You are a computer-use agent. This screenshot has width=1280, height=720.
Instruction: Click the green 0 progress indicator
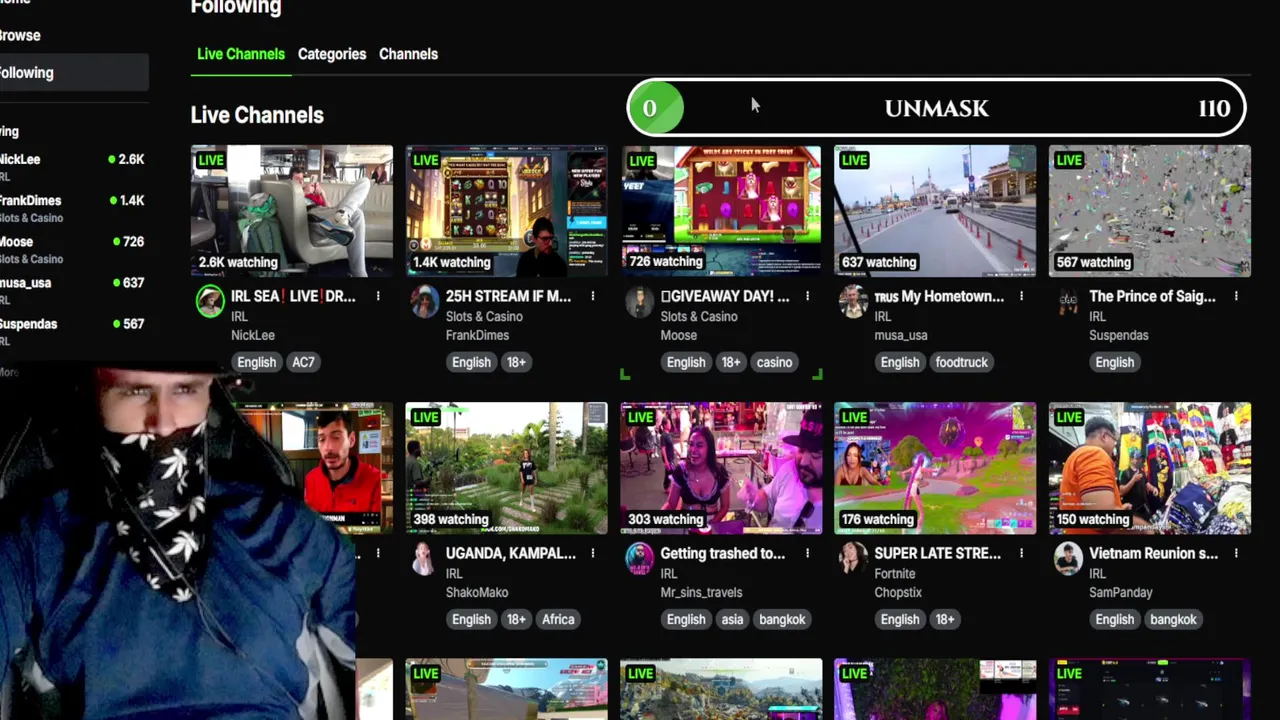tap(655, 108)
